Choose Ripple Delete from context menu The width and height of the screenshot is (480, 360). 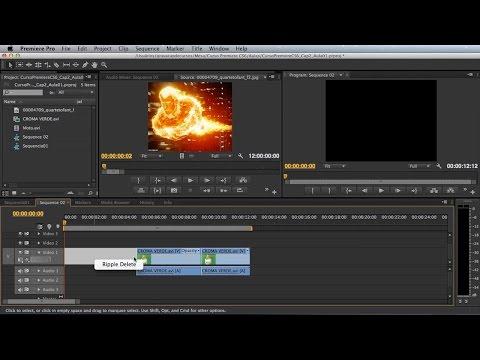point(119,264)
